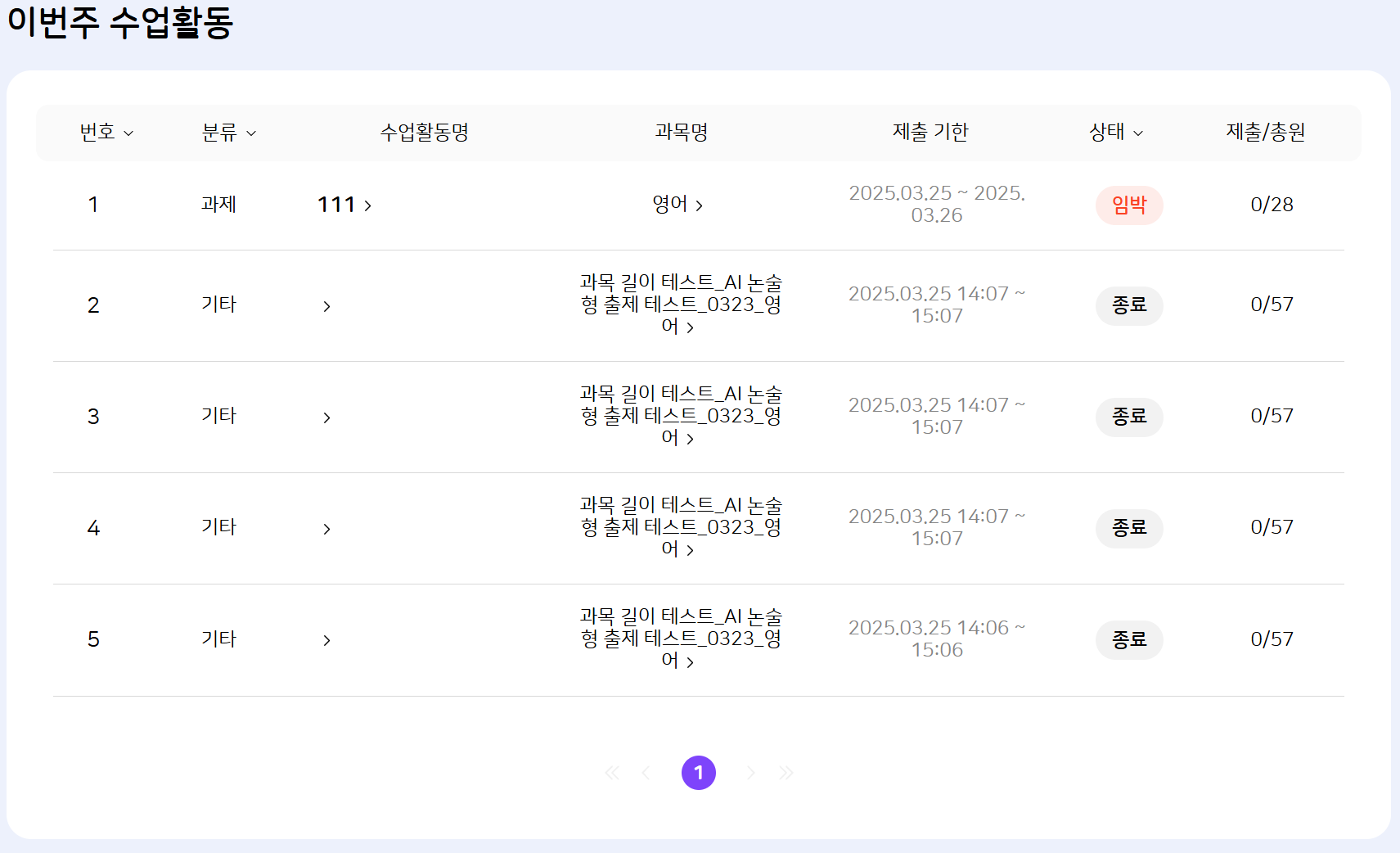Open activity arrow in row 4
The height and width of the screenshot is (853, 1400).
tap(326, 529)
